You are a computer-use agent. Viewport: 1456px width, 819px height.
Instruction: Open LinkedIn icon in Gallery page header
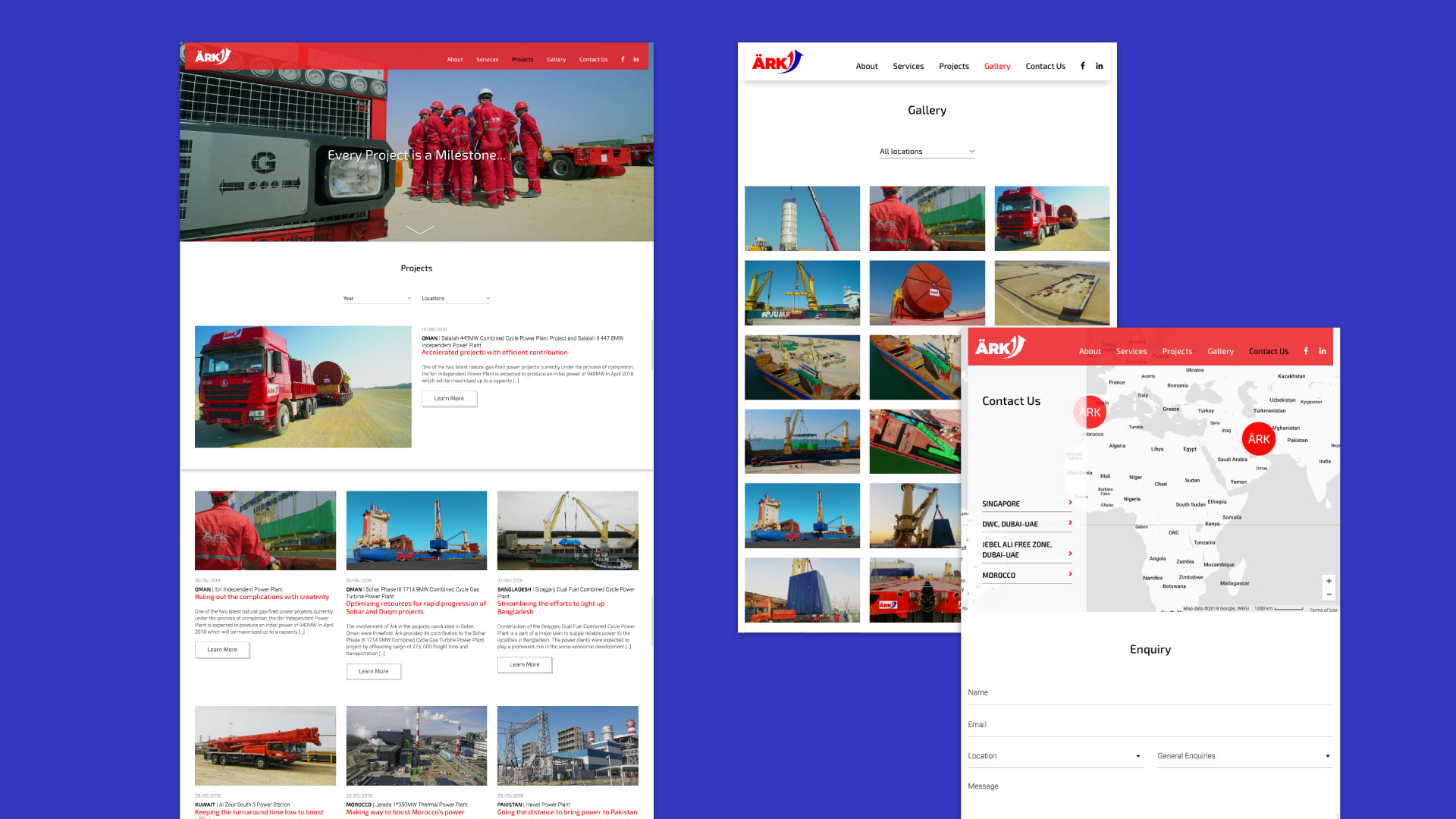1099,66
